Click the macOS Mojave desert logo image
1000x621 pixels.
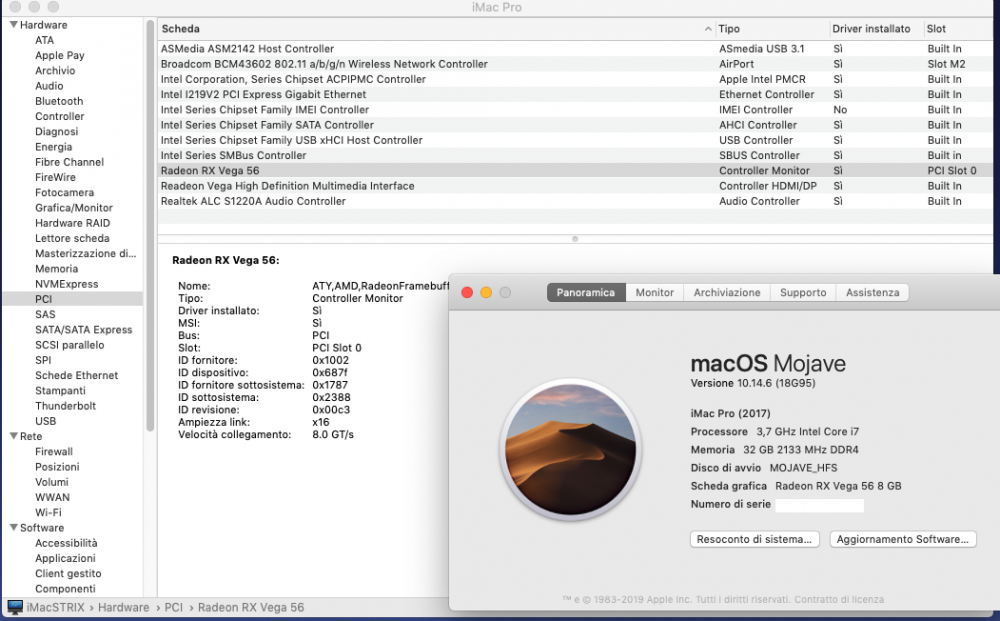(570, 449)
